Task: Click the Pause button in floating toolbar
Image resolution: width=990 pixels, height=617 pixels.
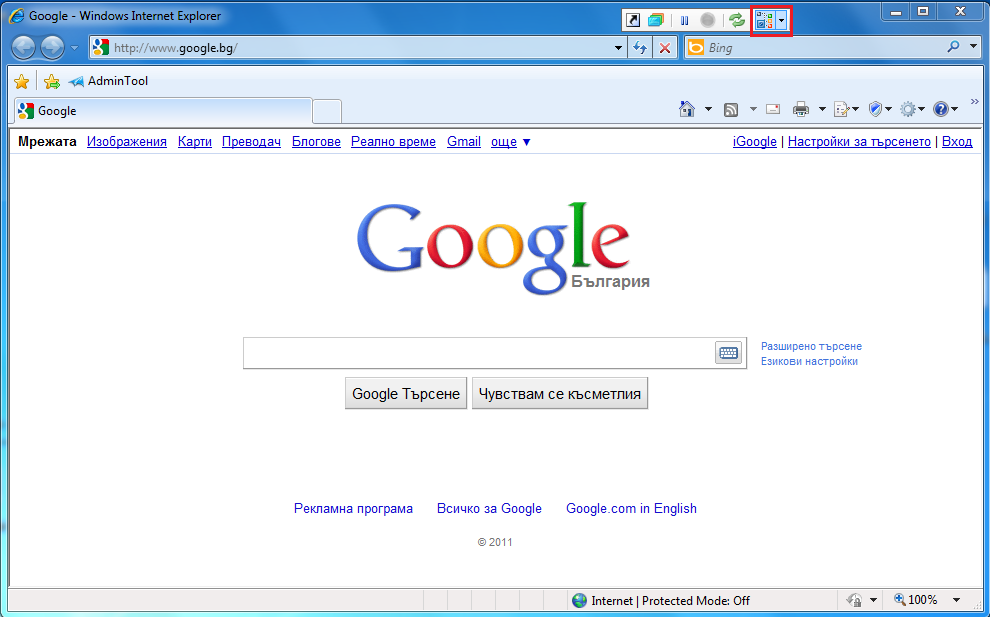Action: pyautogui.click(x=684, y=21)
